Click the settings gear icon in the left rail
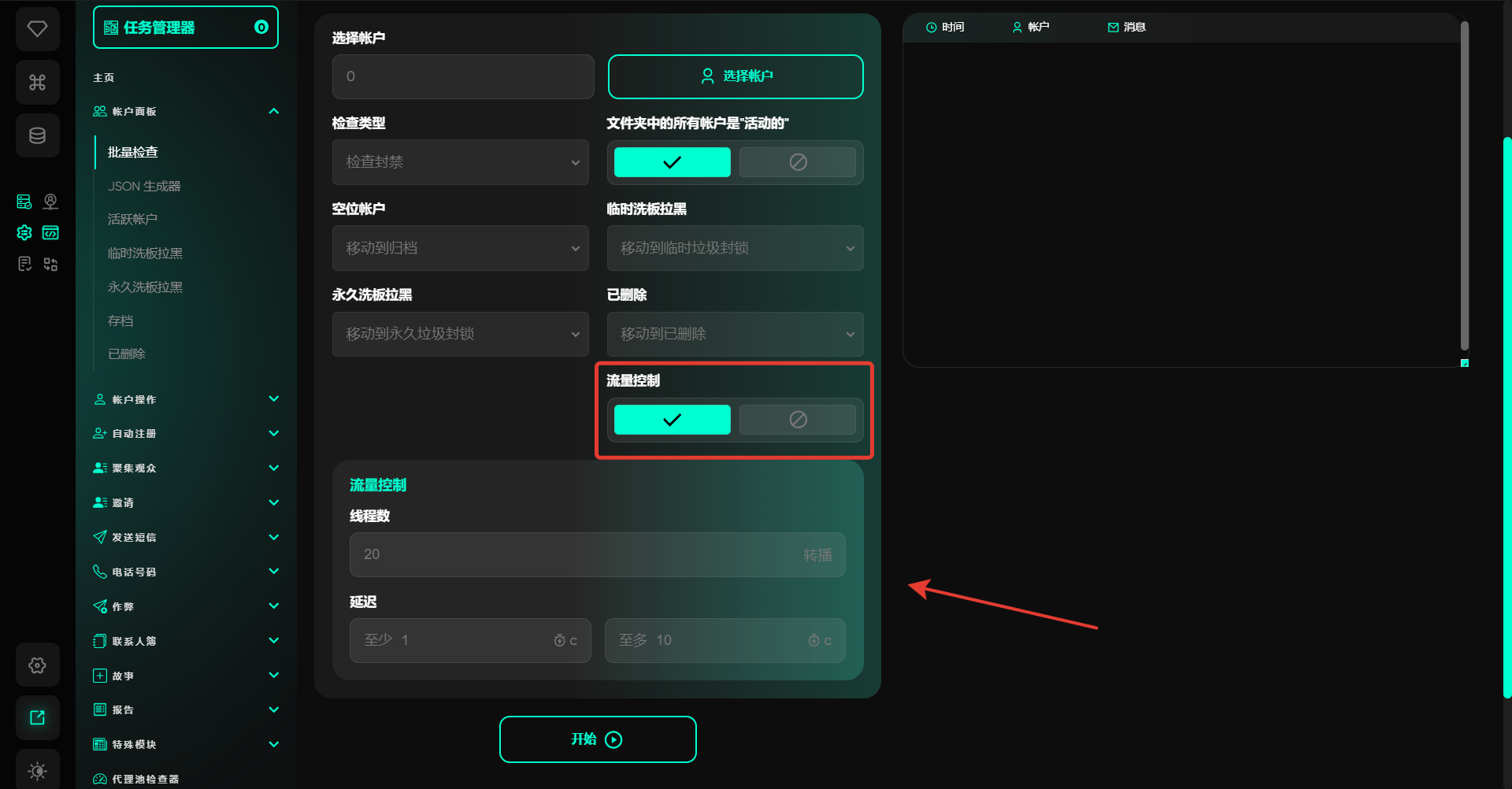 point(37,665)
